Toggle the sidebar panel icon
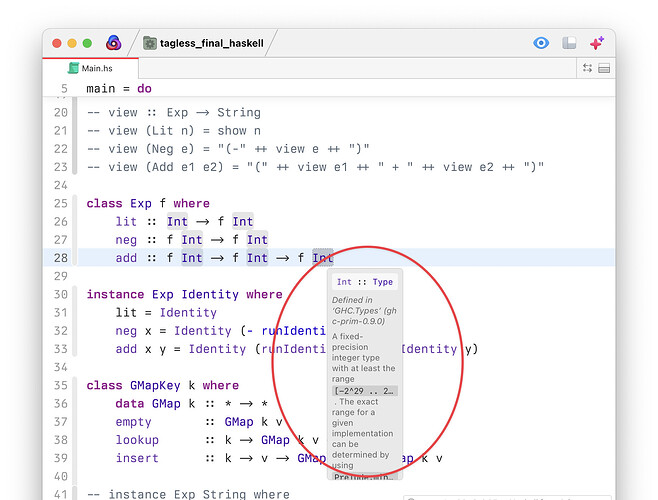 569,43
